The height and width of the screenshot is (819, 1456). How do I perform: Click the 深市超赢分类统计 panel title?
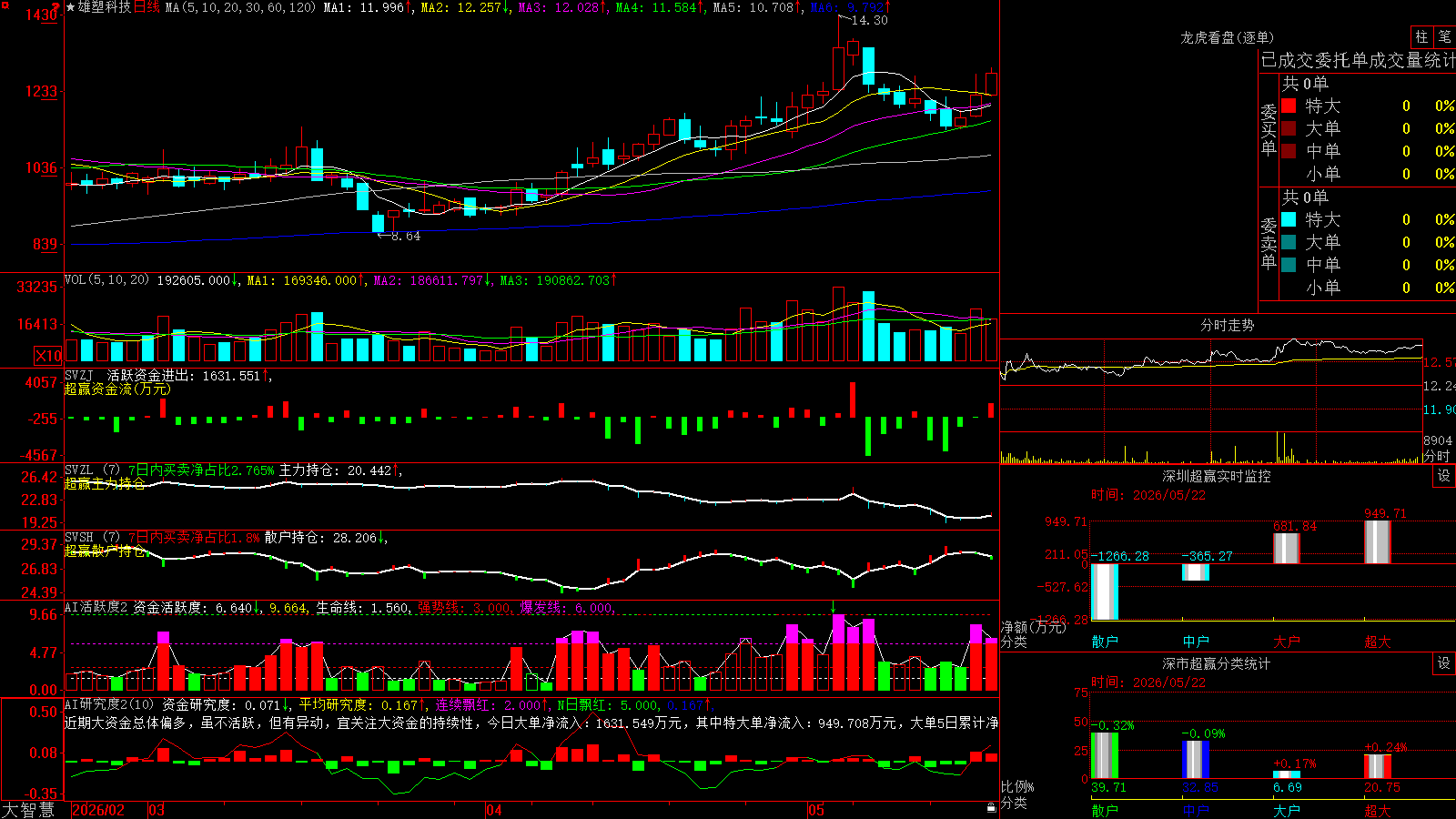point(1216,663)
